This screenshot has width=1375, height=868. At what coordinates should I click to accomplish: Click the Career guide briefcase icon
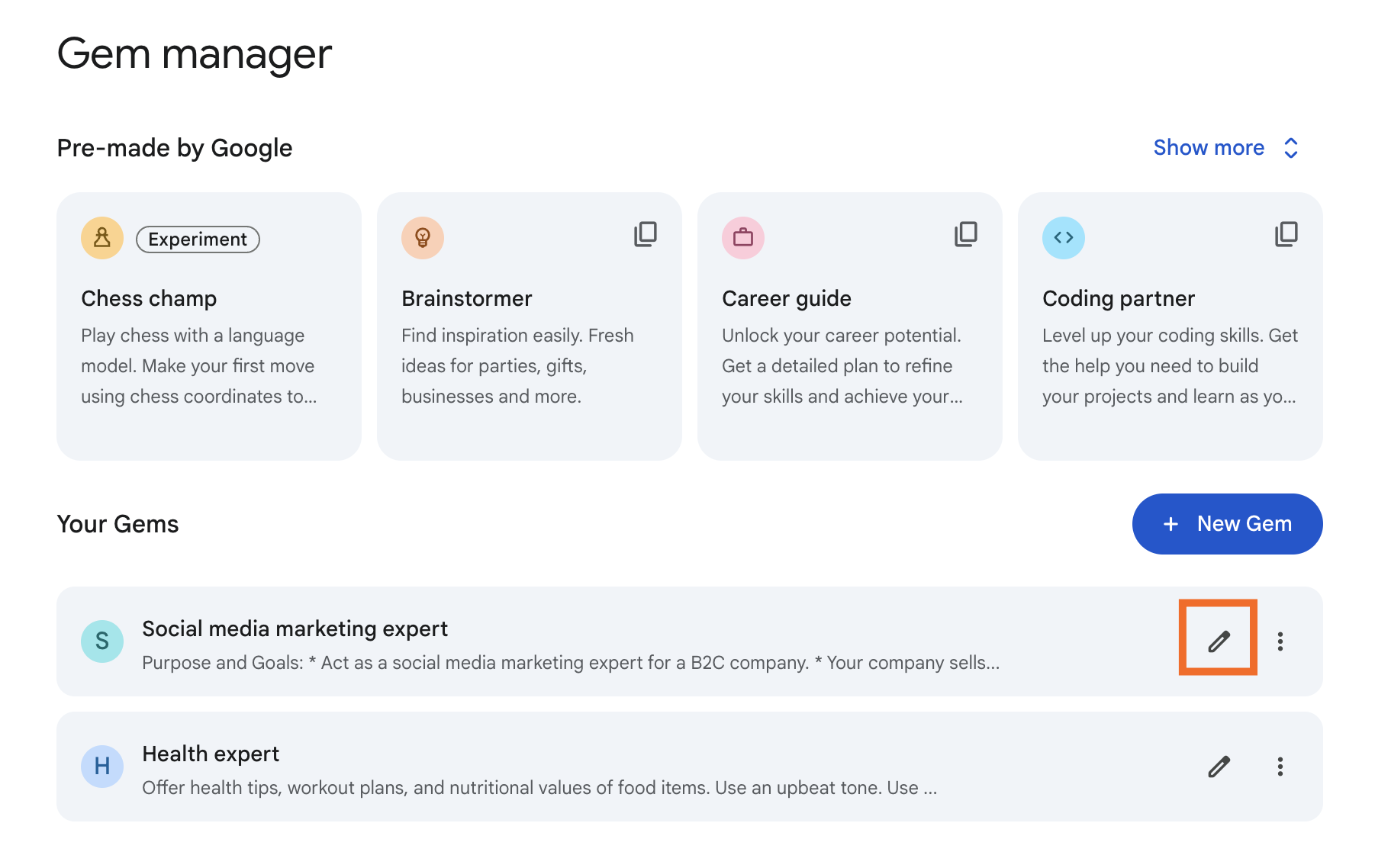pos(743,238)
